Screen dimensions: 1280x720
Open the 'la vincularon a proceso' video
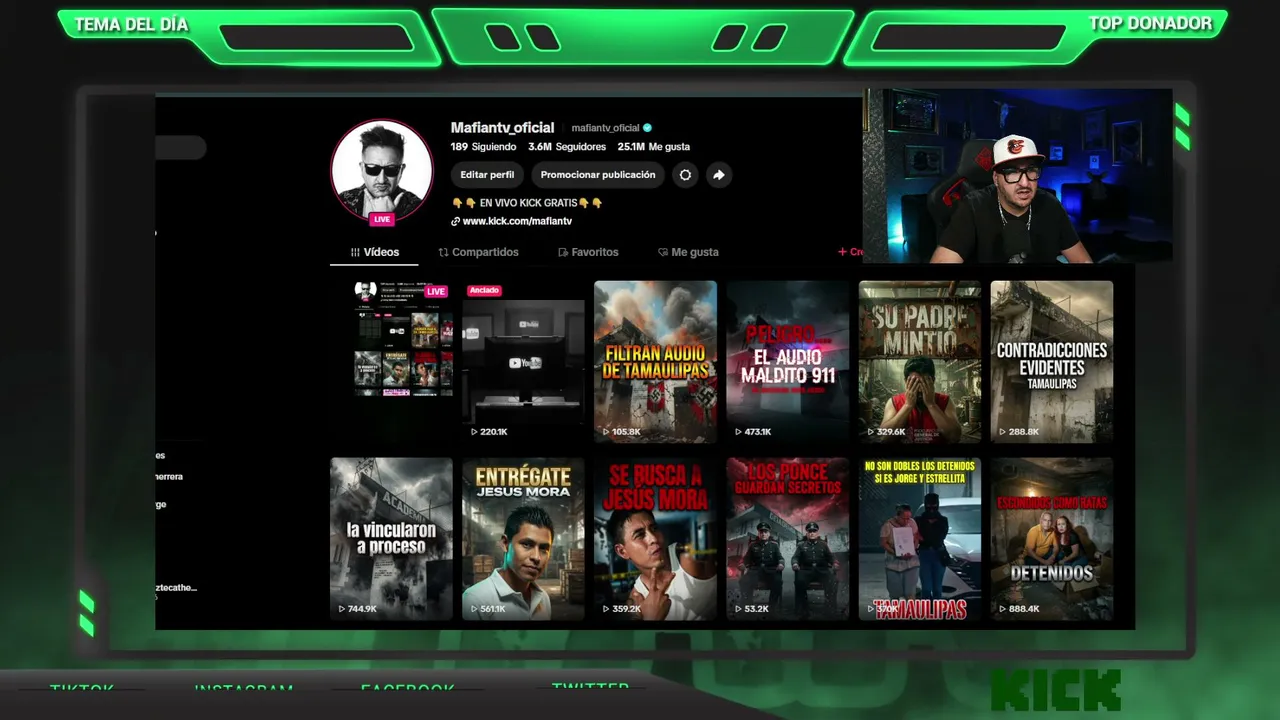point(391,539)
